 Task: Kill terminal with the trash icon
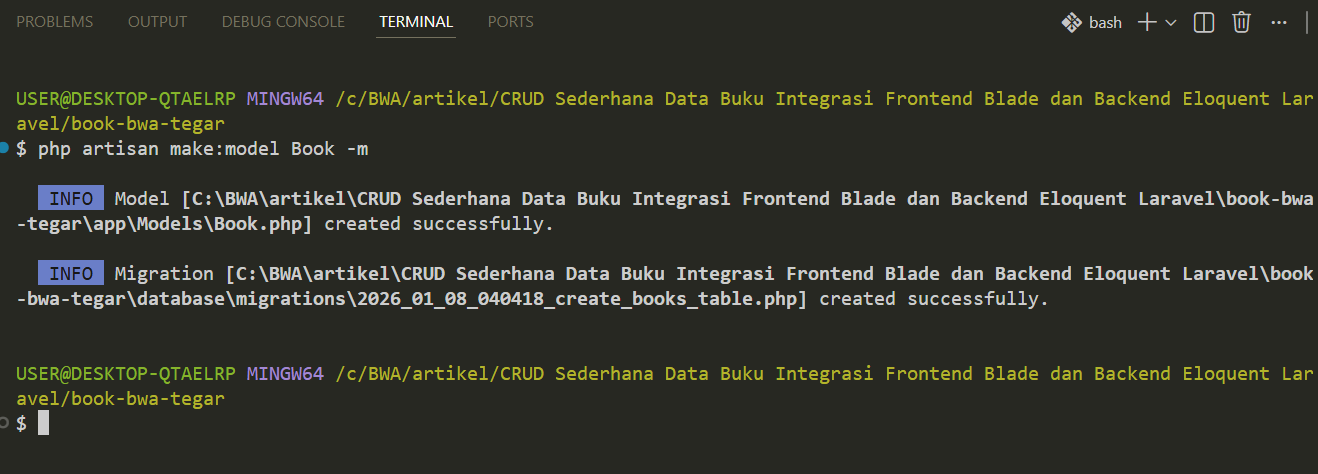coord(1242,22)
